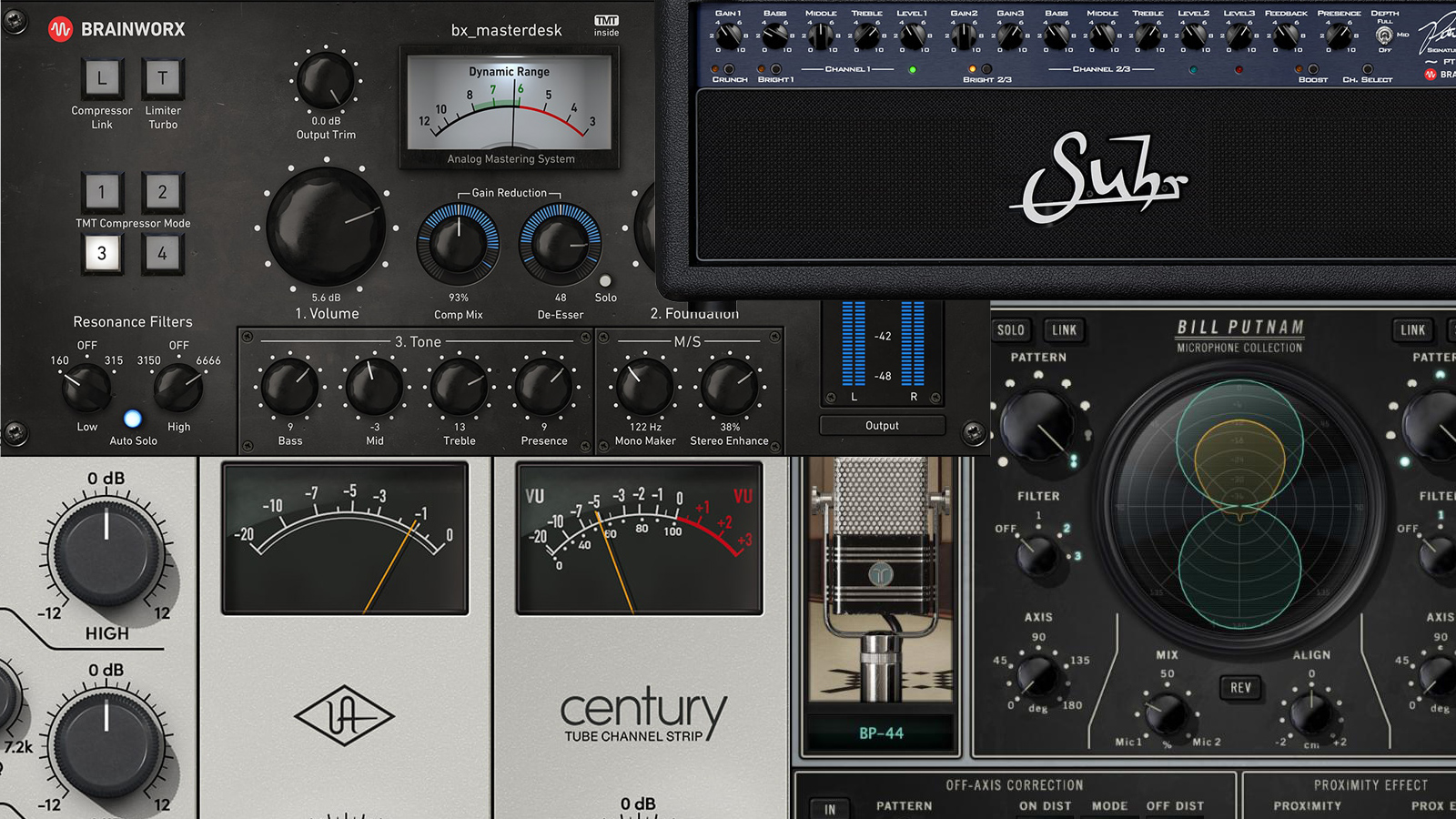This screenshot has height=819, width=1456.
Task: Toggle the De-Esser Solo button
Action: point(605,281)
